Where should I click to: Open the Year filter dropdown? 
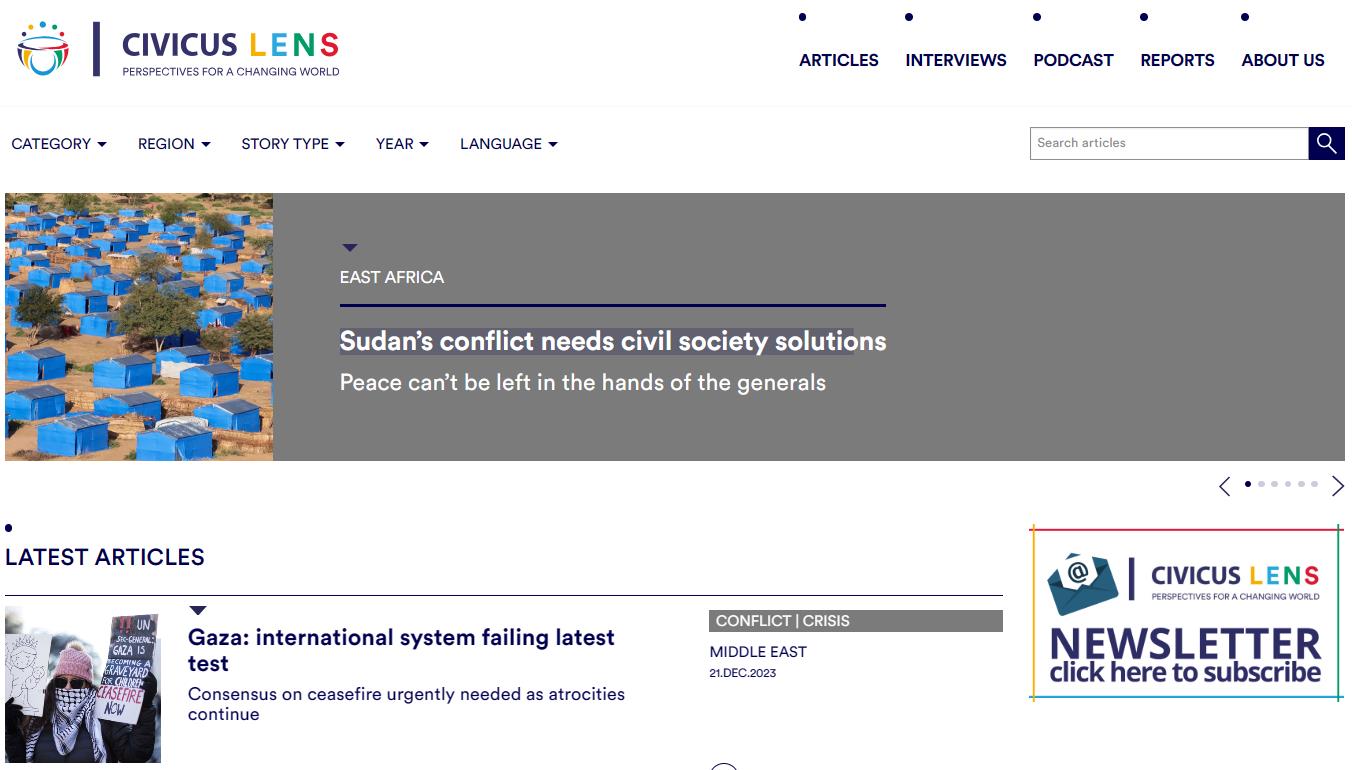pos(402,144)
